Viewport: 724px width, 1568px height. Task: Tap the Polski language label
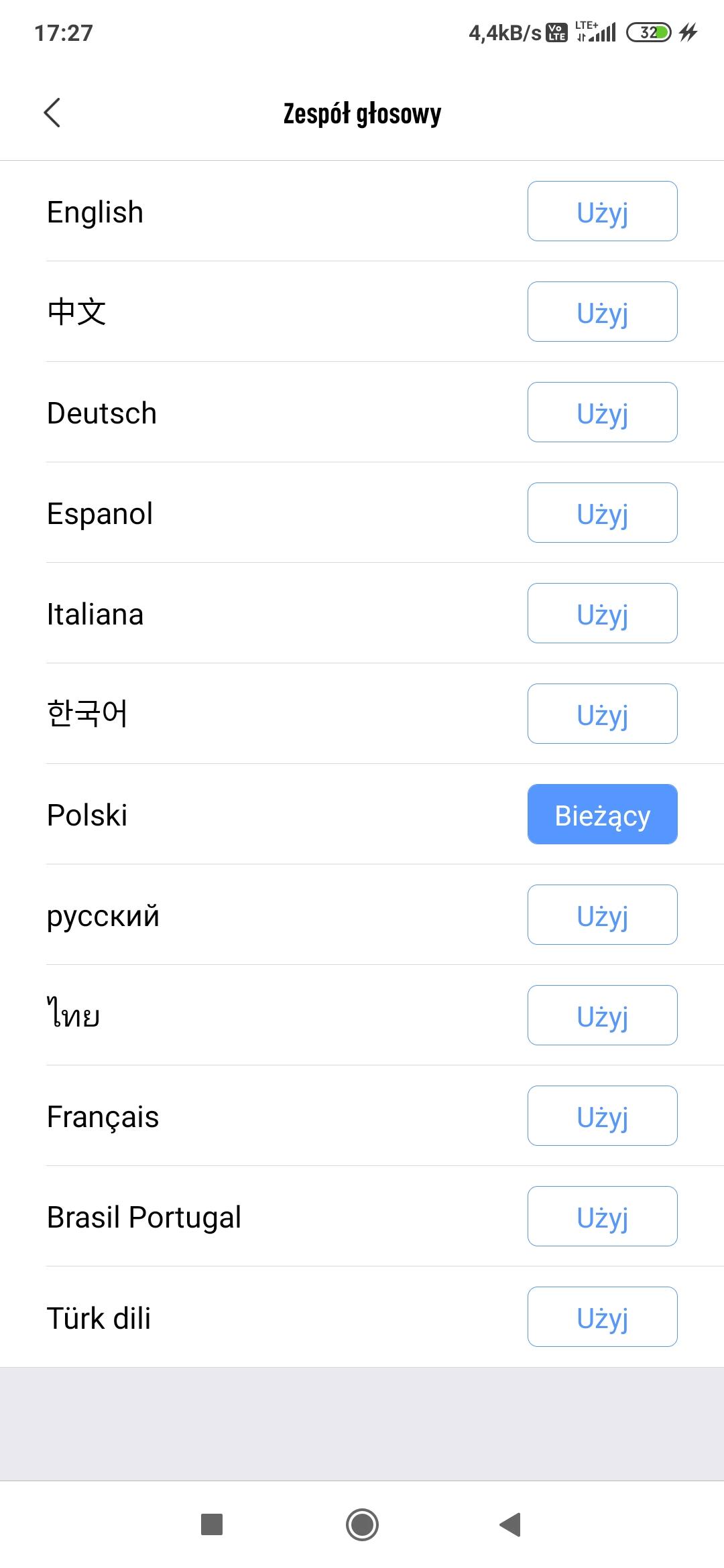(87, 815)
